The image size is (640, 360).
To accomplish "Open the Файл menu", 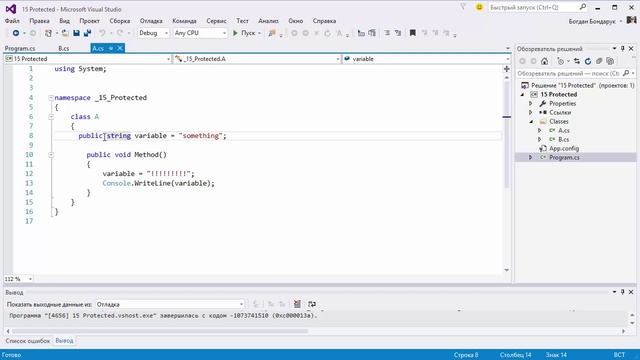I will 12,21.
